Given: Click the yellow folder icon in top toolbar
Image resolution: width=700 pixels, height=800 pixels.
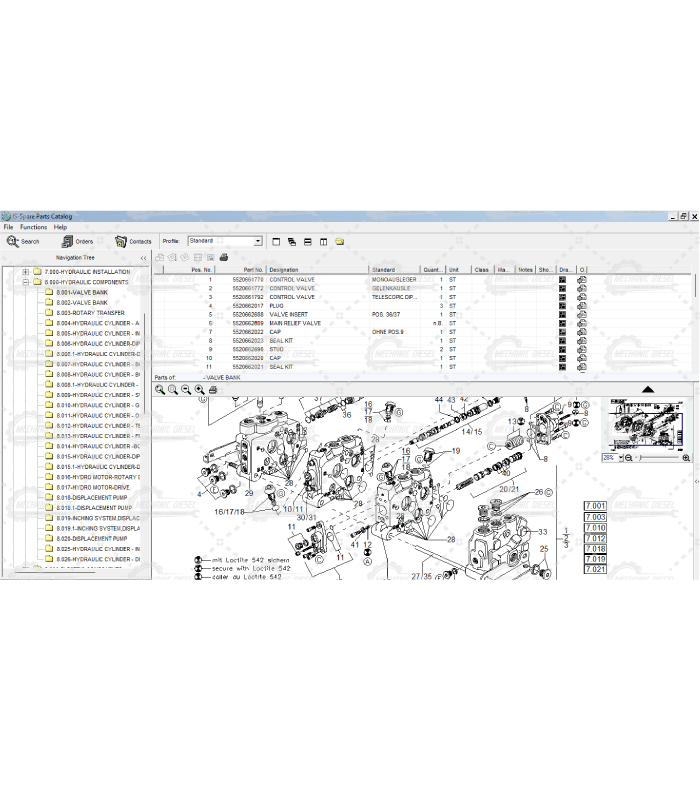Looking at the screenshot, I should (x=340, y=241).
